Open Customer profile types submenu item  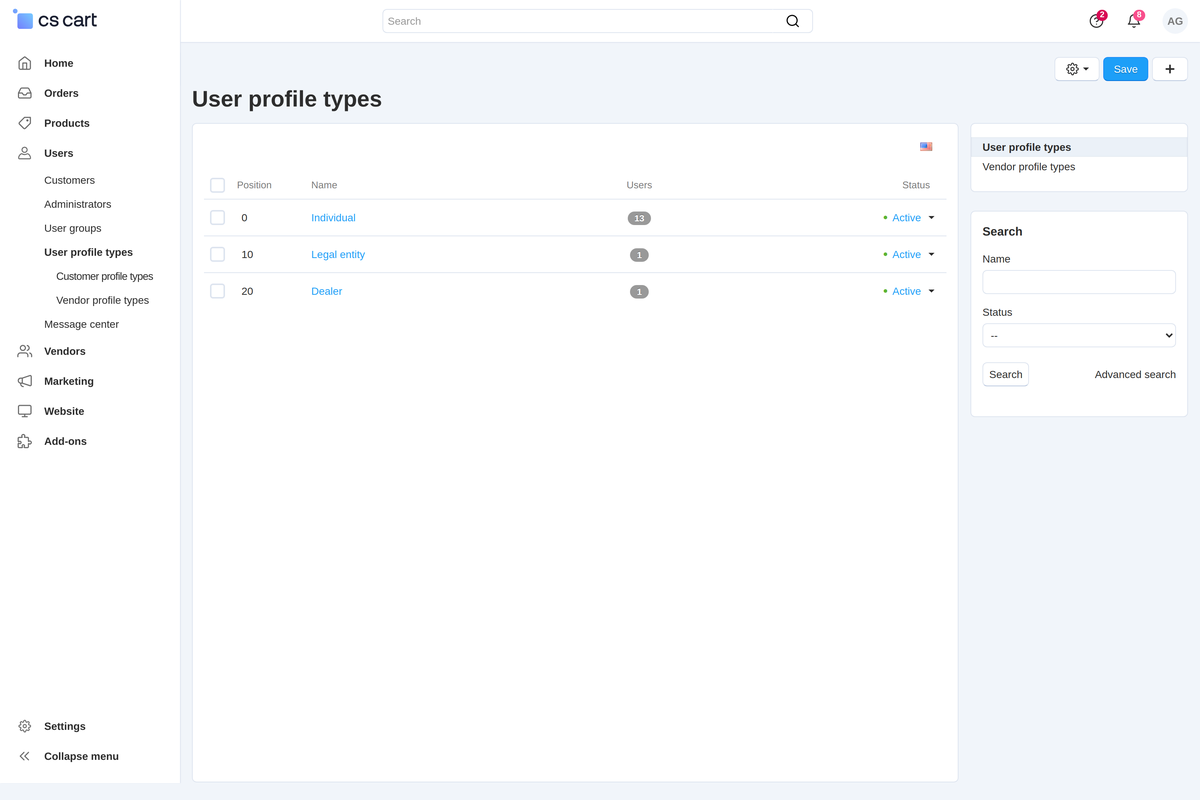pos(105,276)
